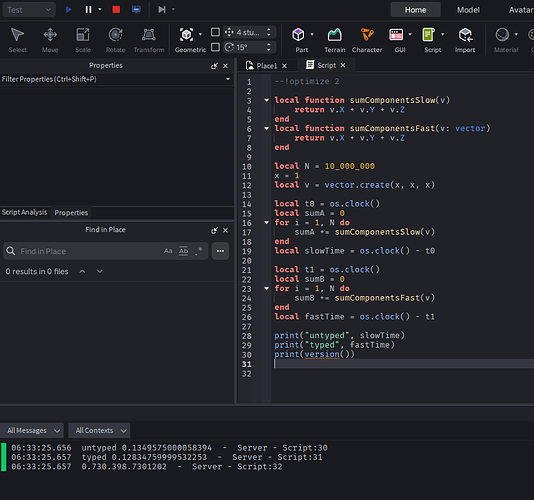The image size is (534, 500).
Task: Switch to the Place1 tab
Action: 267,66
